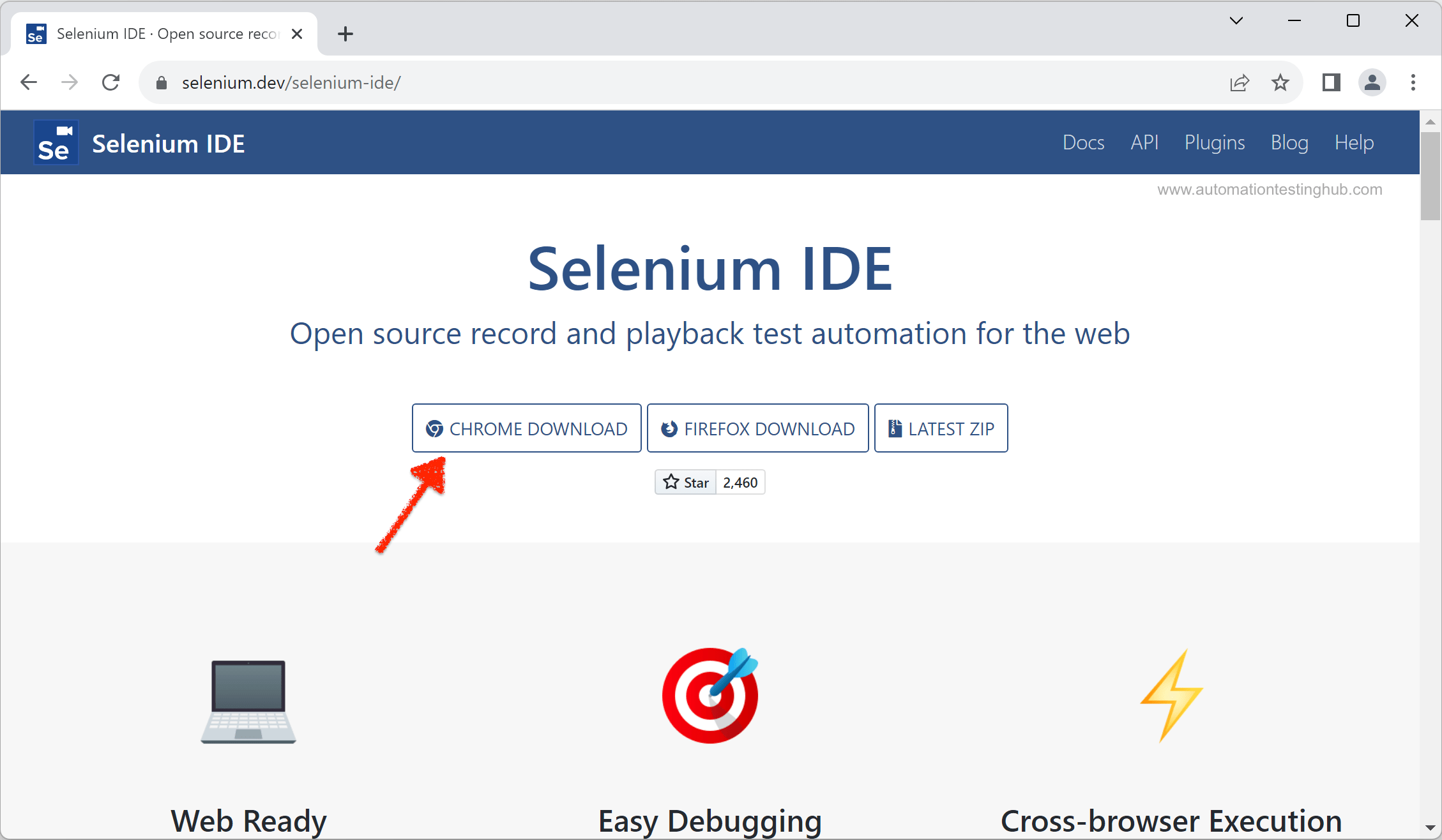This screenshot has height=840, width=1442.
Task: Bookmark this page with the star icon
Action: [1280, 82]
